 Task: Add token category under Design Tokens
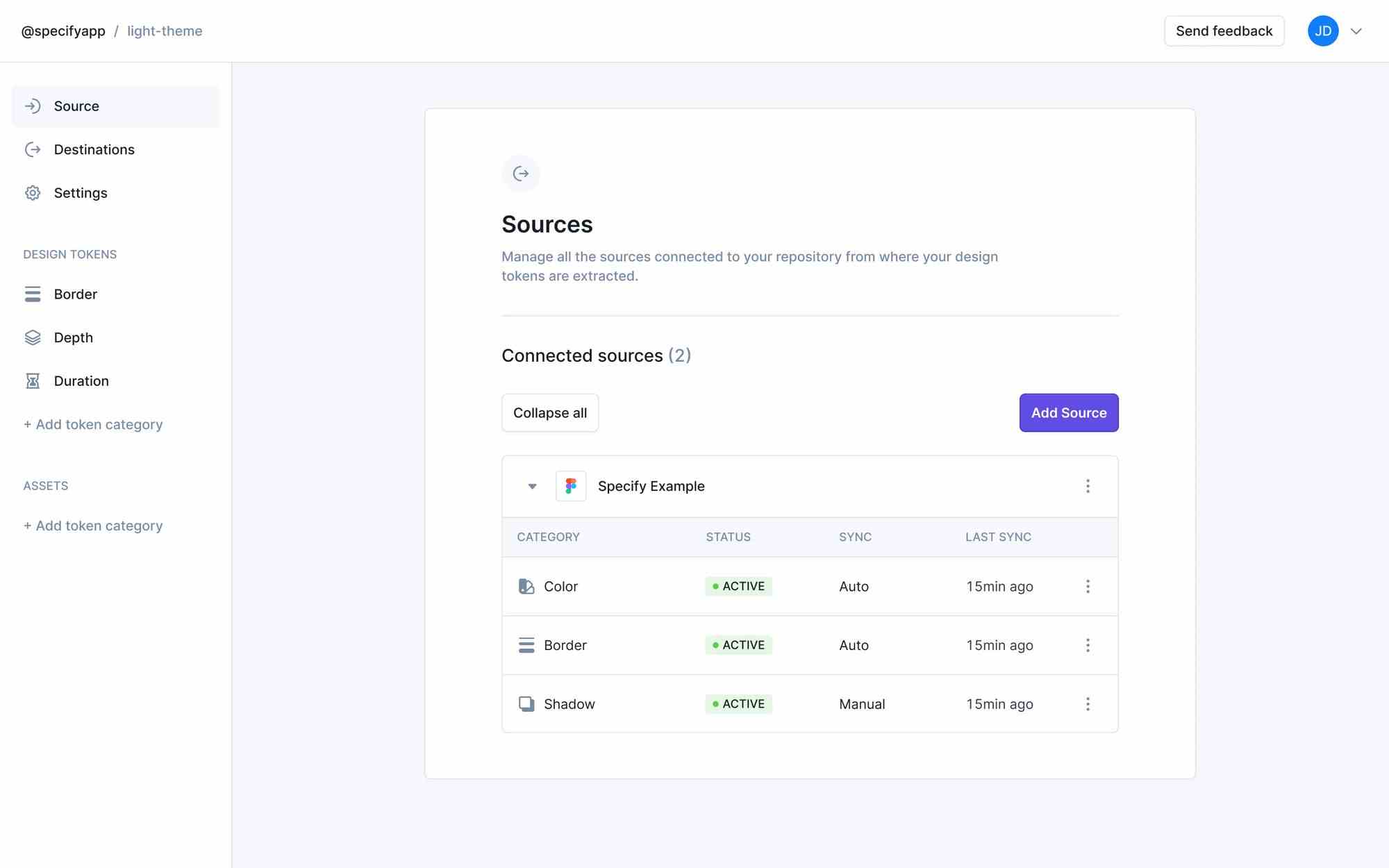tap(93, 424)
